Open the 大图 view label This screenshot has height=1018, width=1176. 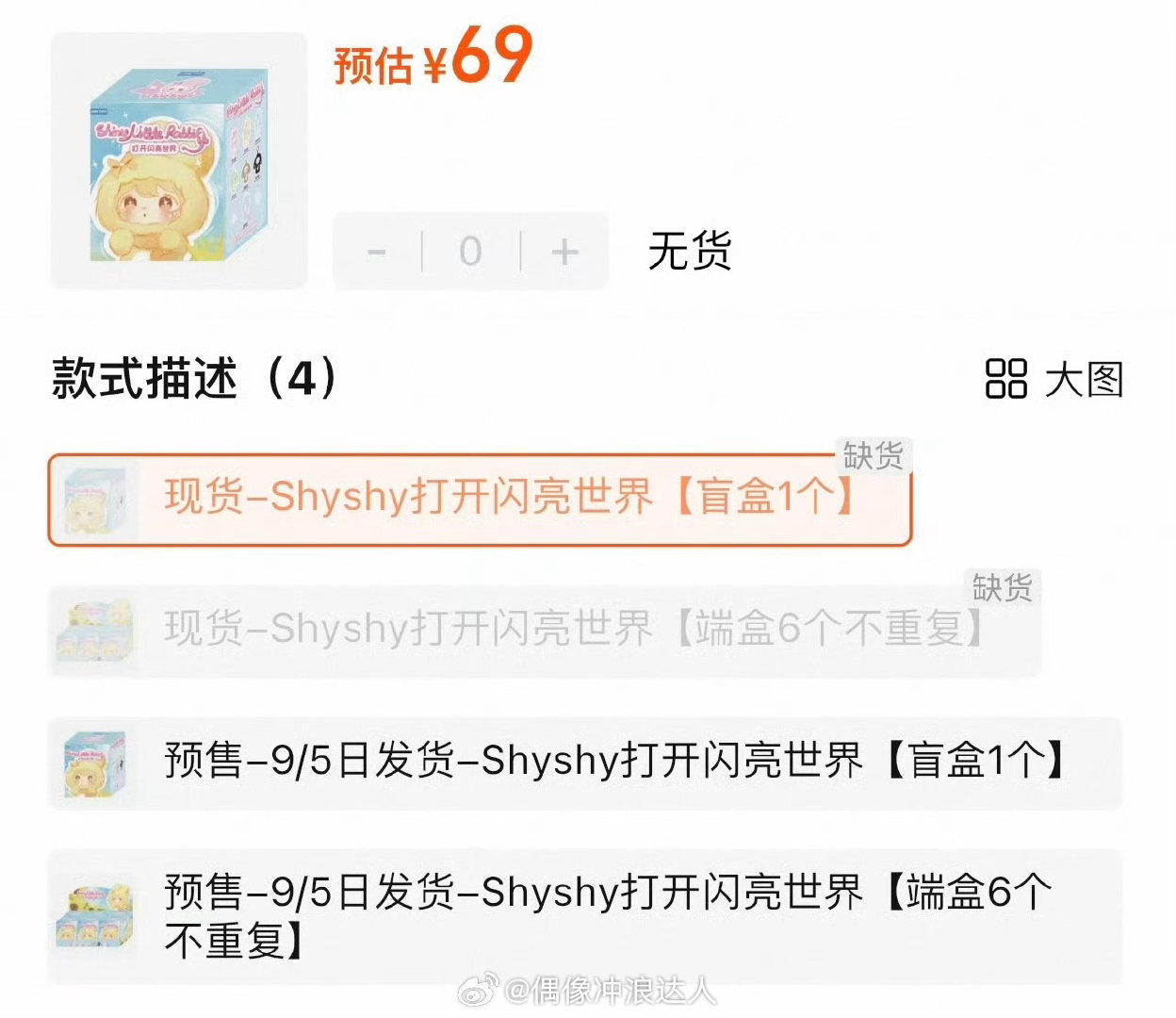coord(1085,380)
